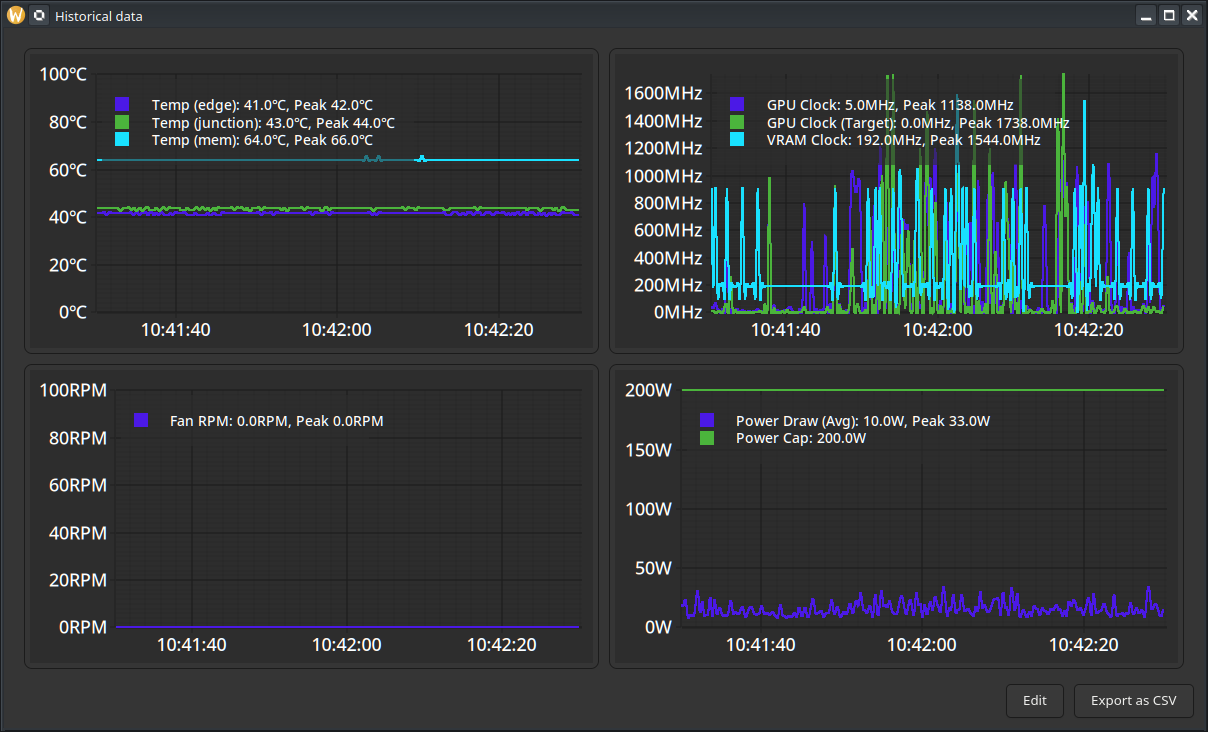Minimize the Historical data window
This screenshot has height=732, width=1208.
click(x=1146, y=15)
